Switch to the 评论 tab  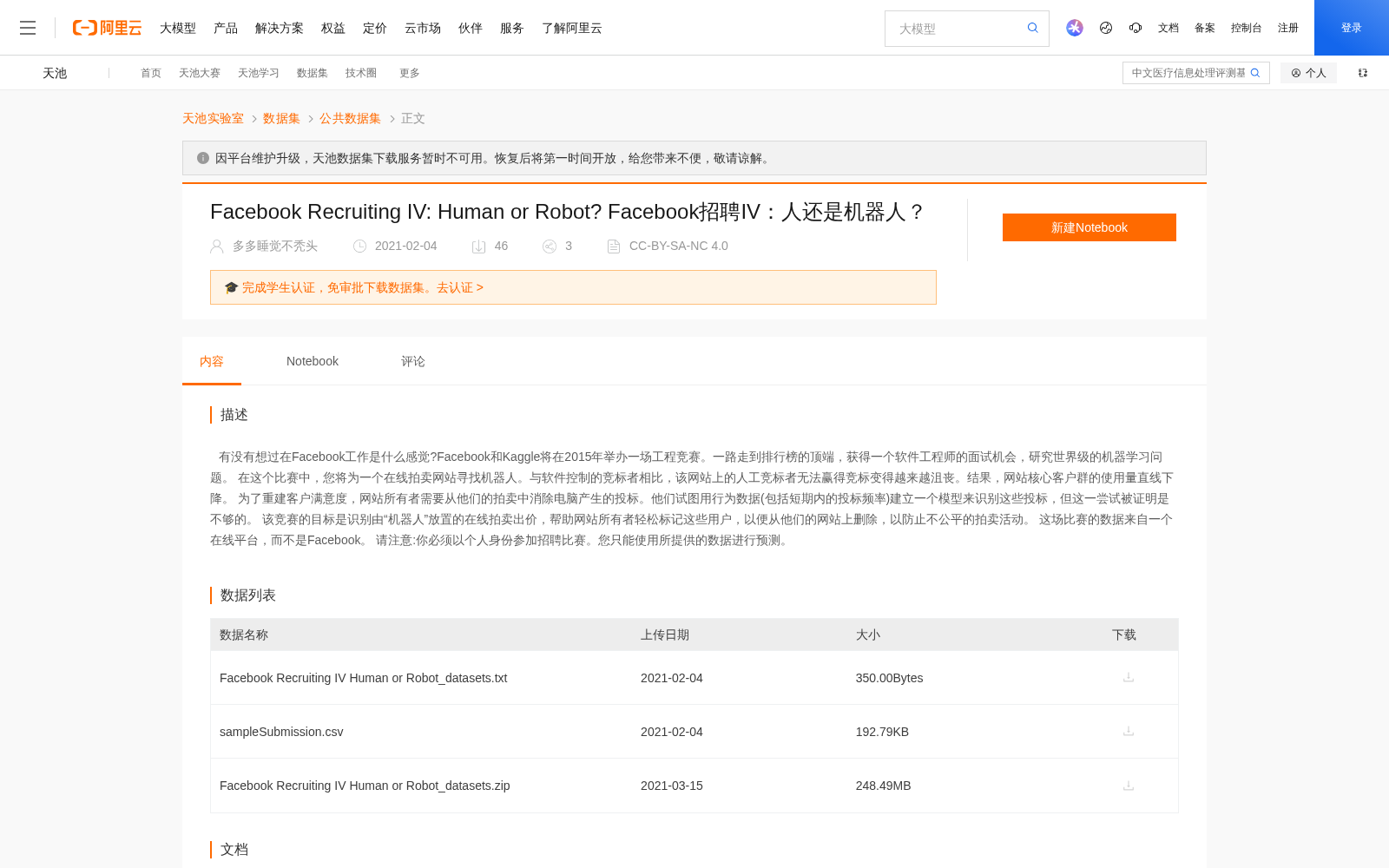(x=413, y=361)
